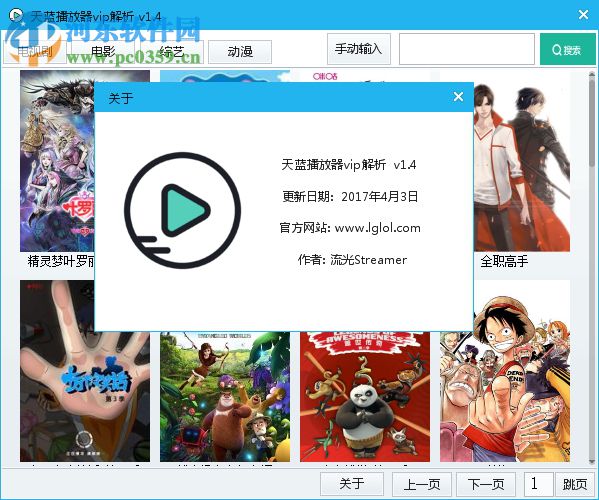Focus the search input field
The width and height of the screenshot is (599, 500).
click(x=466, y=49)
